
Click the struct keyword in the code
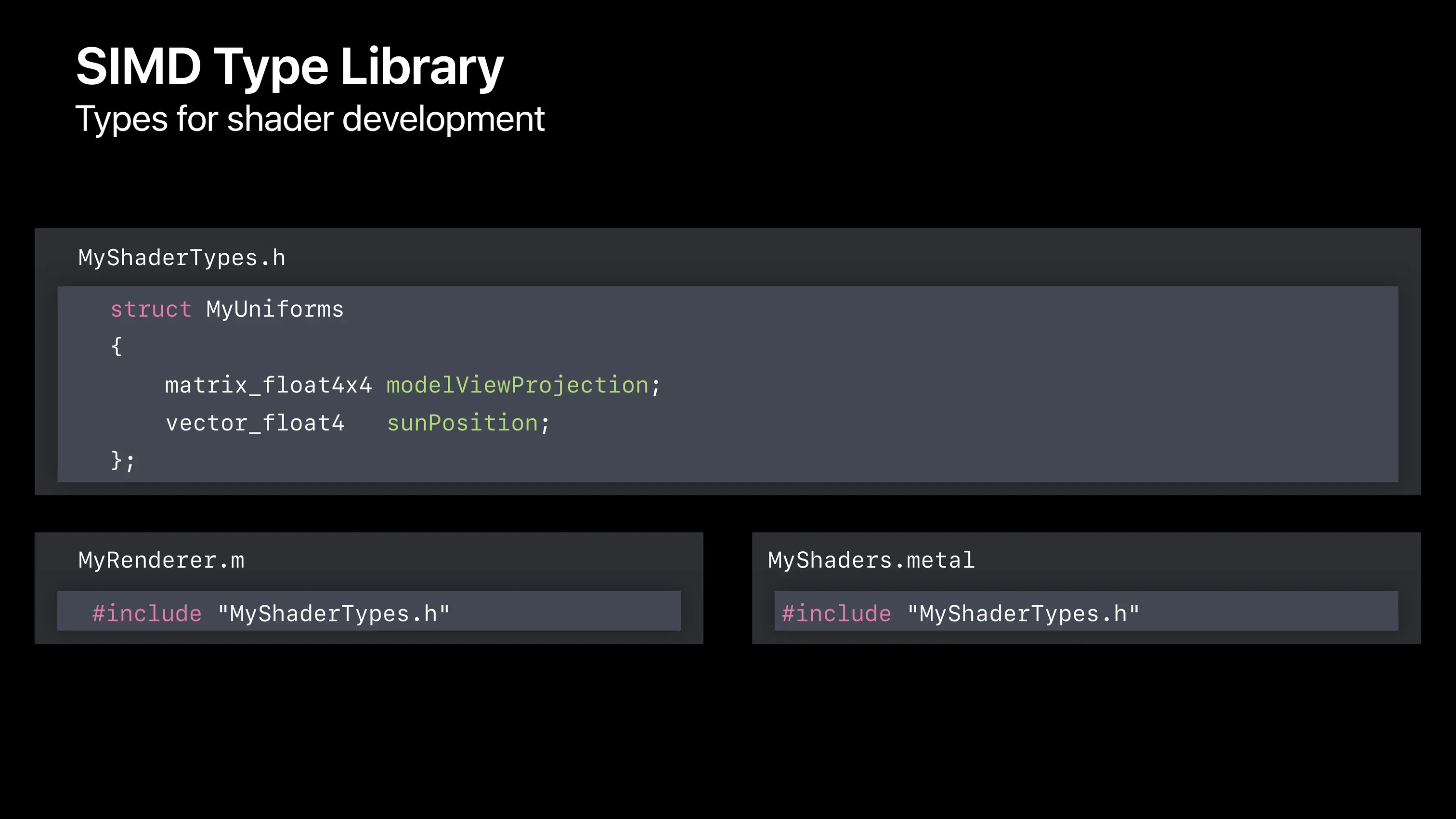coord(151,309)
